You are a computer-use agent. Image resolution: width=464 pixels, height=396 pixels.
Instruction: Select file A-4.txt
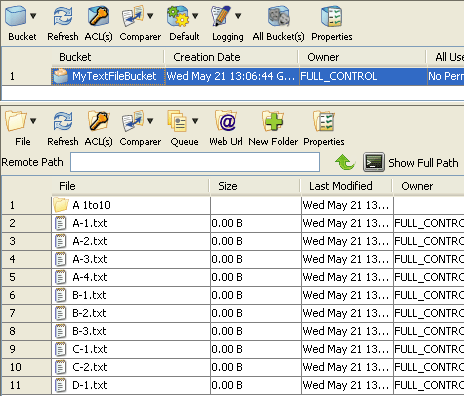[x=233, y=277]
